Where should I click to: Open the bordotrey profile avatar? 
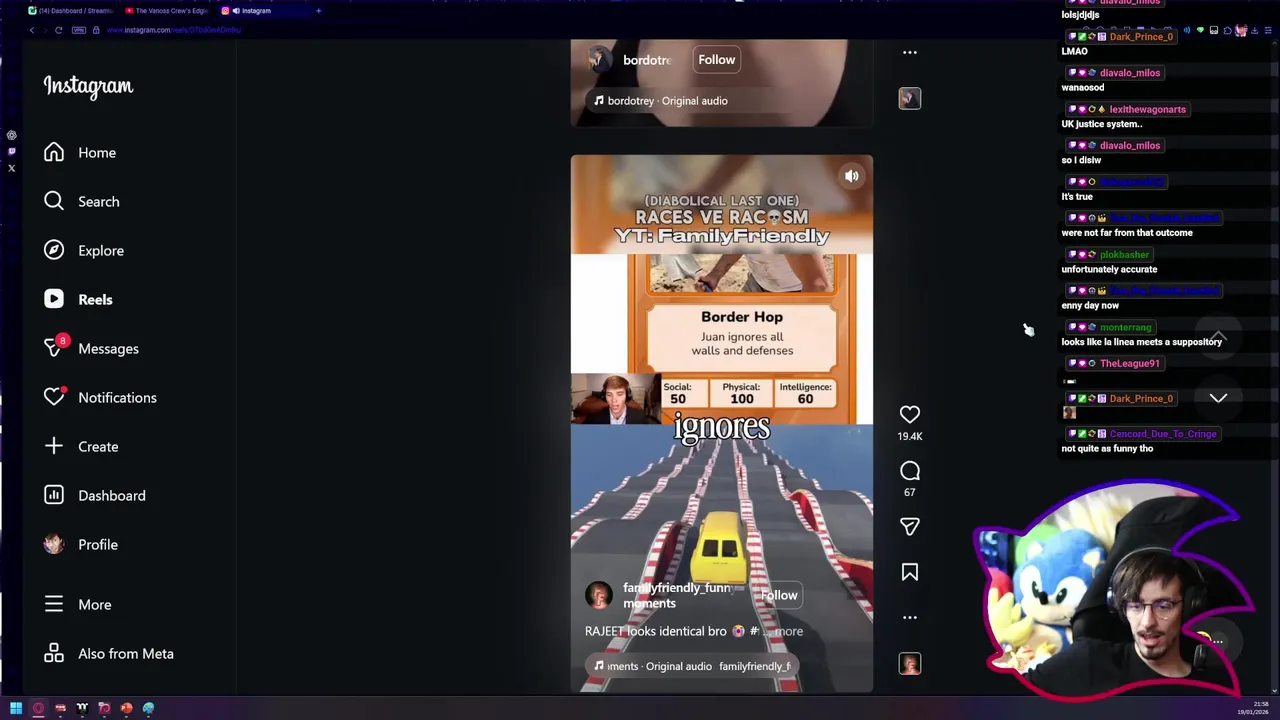point(599,60)
